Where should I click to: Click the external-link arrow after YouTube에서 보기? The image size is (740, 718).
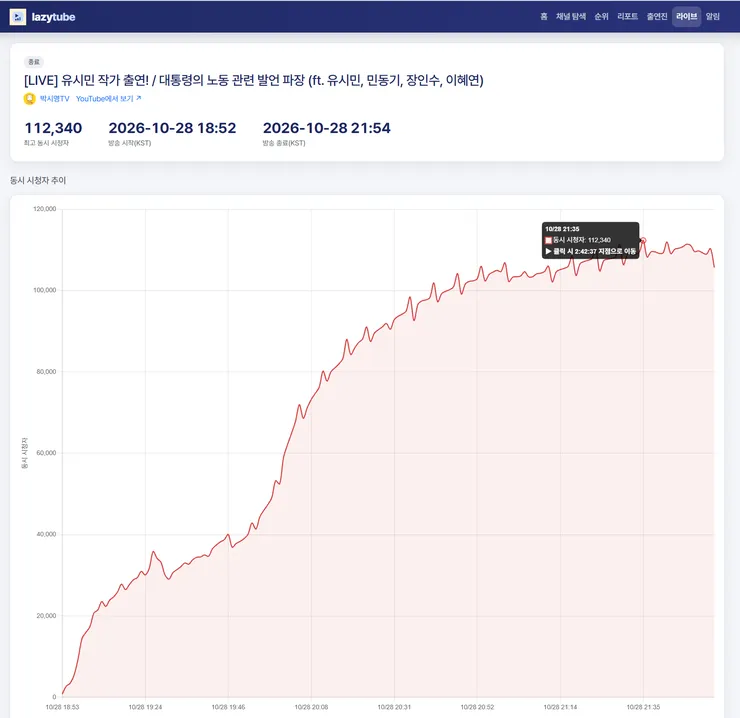139,98
